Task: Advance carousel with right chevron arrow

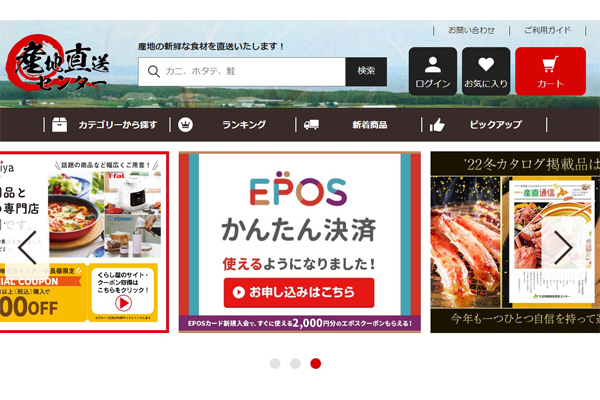Action: [564, 245]
